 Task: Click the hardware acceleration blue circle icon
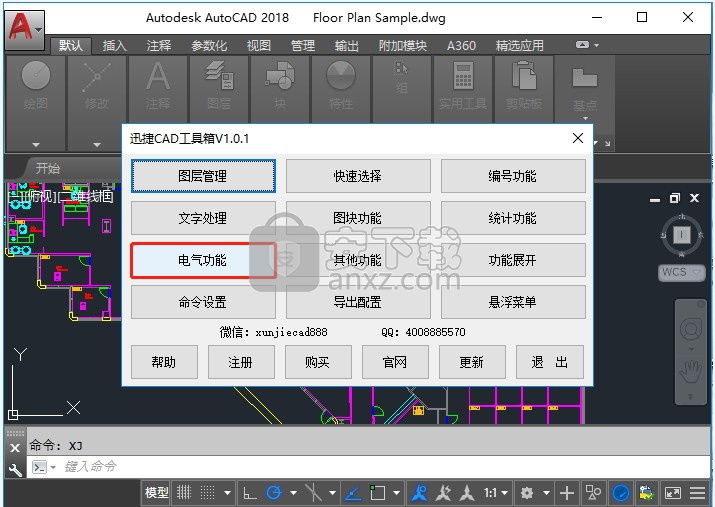621,493
